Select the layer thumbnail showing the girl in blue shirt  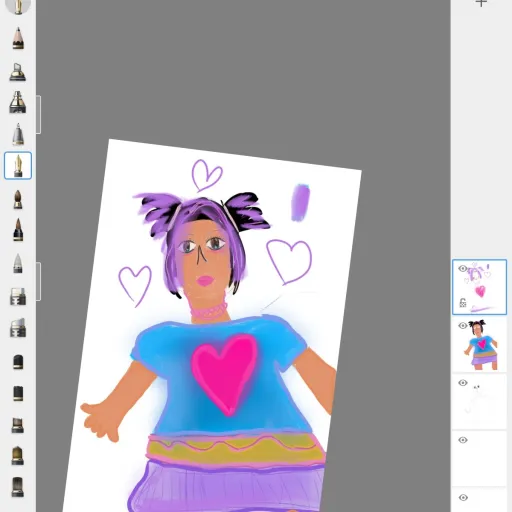point(479,344)
